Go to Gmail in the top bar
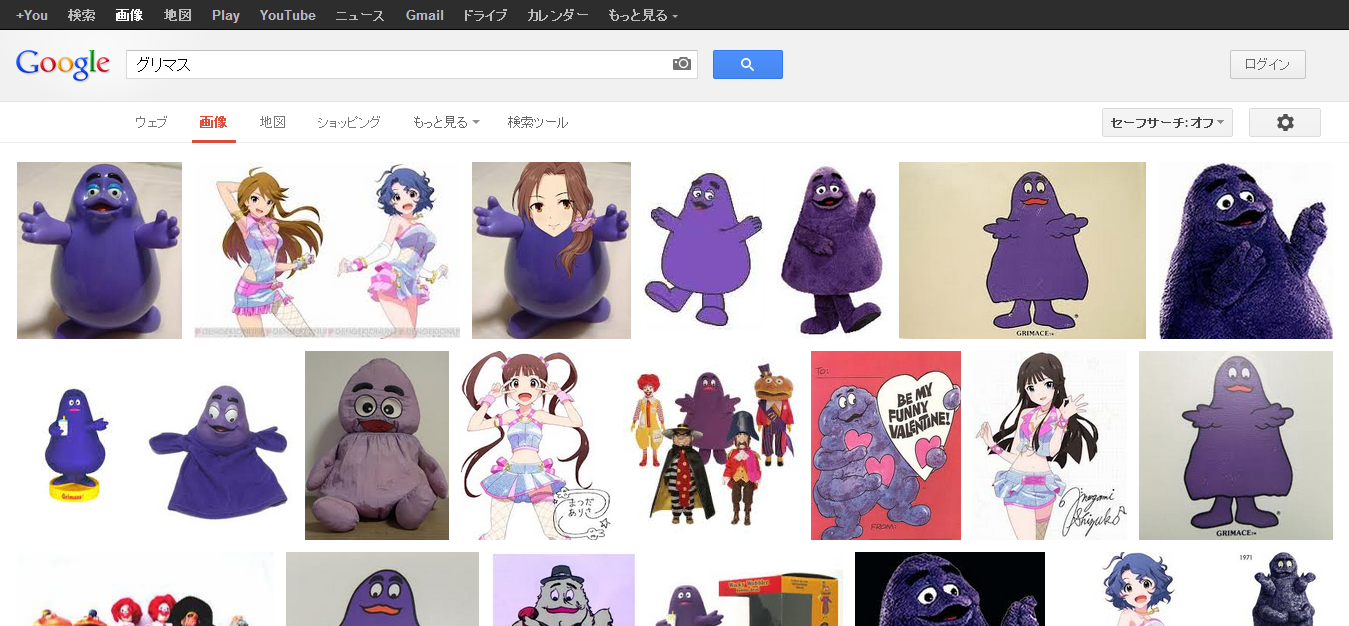The width and height of the screenshot is (1349, 626). pyautogui.click(x=424, y=15)
